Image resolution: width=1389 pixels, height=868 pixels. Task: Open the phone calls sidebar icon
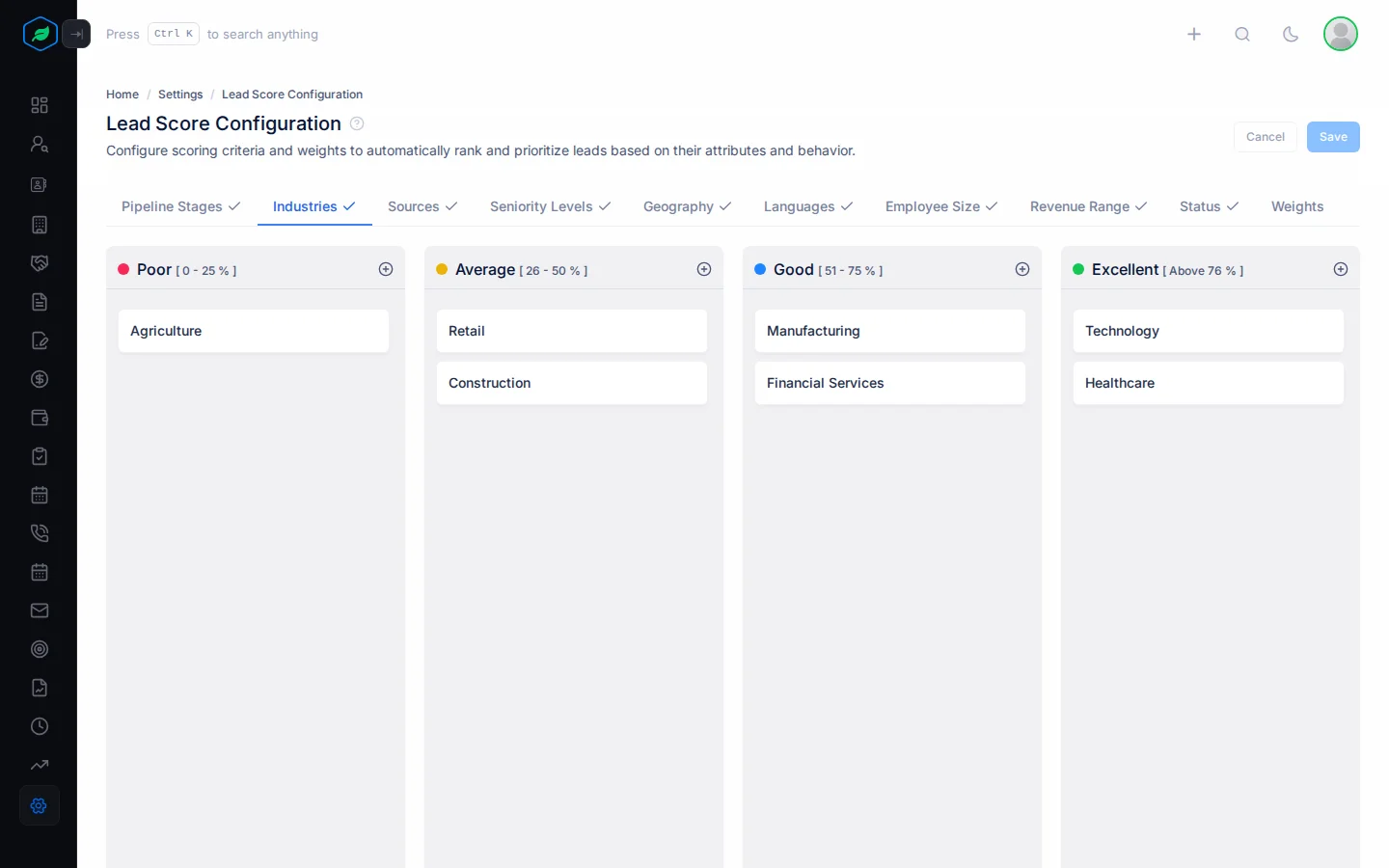[40, 533]
